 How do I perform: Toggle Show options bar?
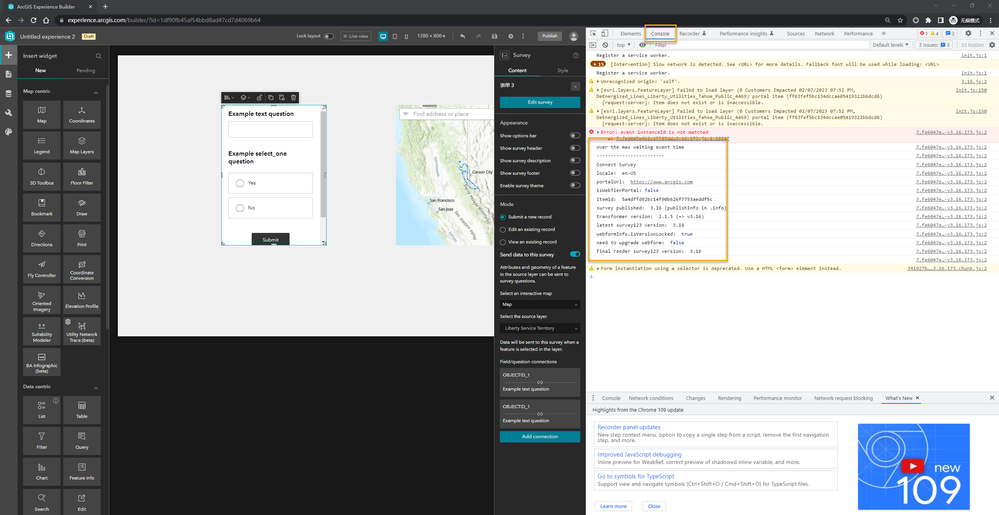tap(575, 136)
